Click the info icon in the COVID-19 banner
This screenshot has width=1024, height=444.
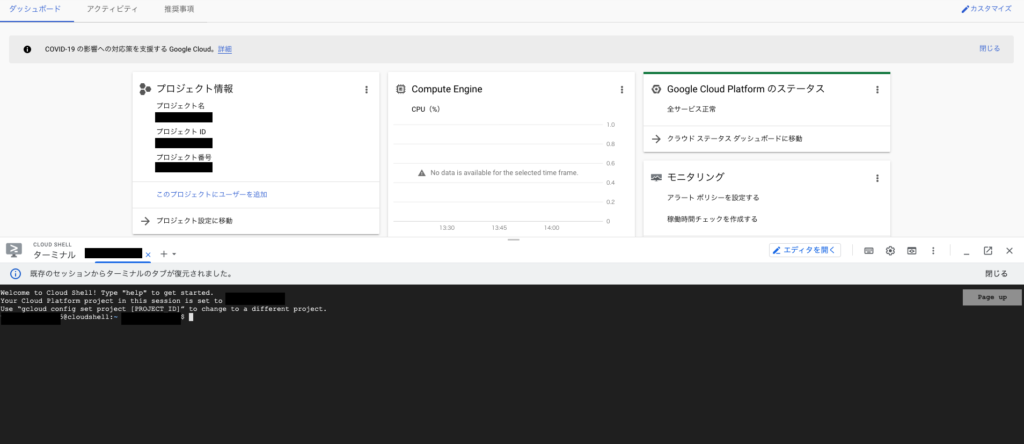point(27,49)
